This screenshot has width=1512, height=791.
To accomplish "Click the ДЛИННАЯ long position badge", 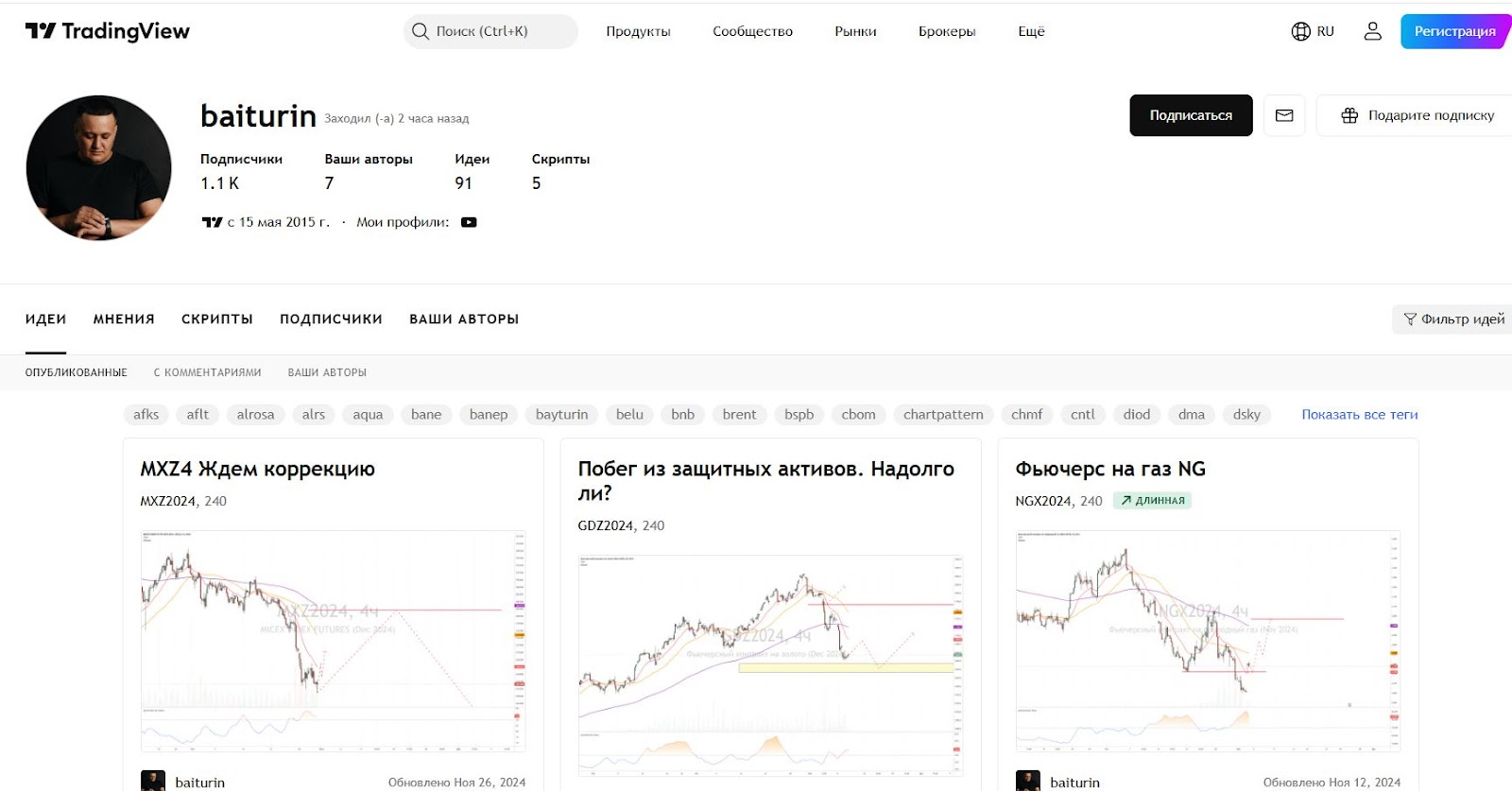I will pos(1152,501).
